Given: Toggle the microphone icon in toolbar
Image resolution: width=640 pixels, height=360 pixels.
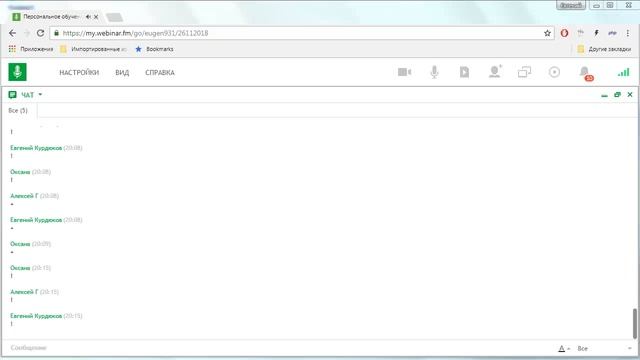Looking at the screenshot, I should coord(434,72).
